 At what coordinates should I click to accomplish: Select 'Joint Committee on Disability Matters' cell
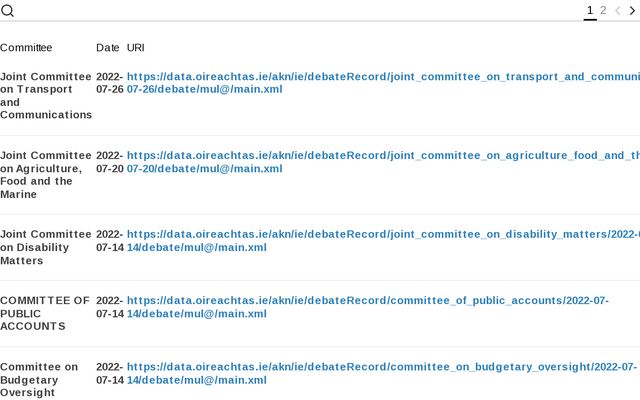click(x=46, y=247)
